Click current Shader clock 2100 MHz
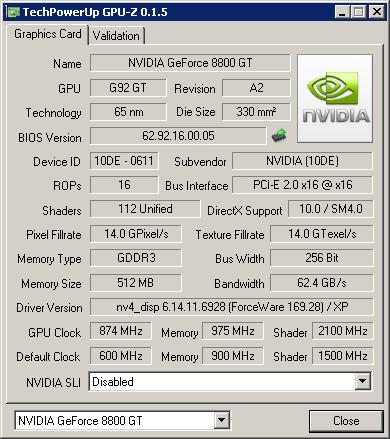Screen dimensions: 390x439 [x=343, y=331]
